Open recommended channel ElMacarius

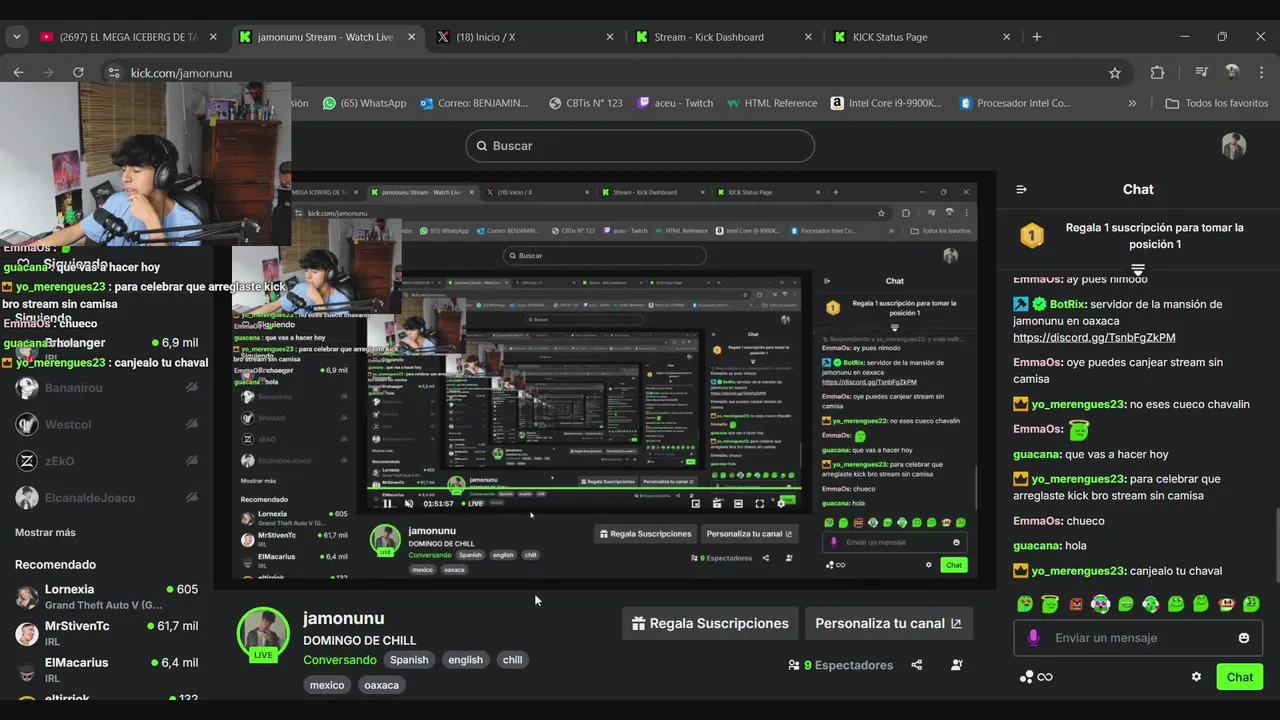click(x=106, y=669)
